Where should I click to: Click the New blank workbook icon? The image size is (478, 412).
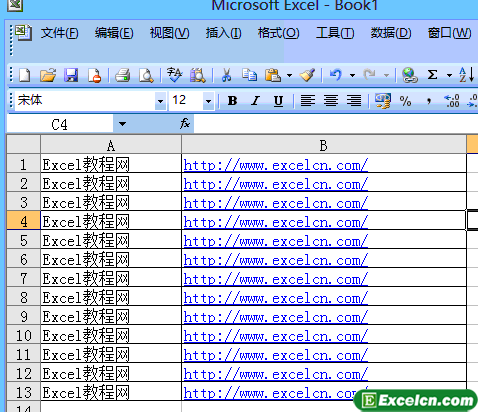[25, 75]
